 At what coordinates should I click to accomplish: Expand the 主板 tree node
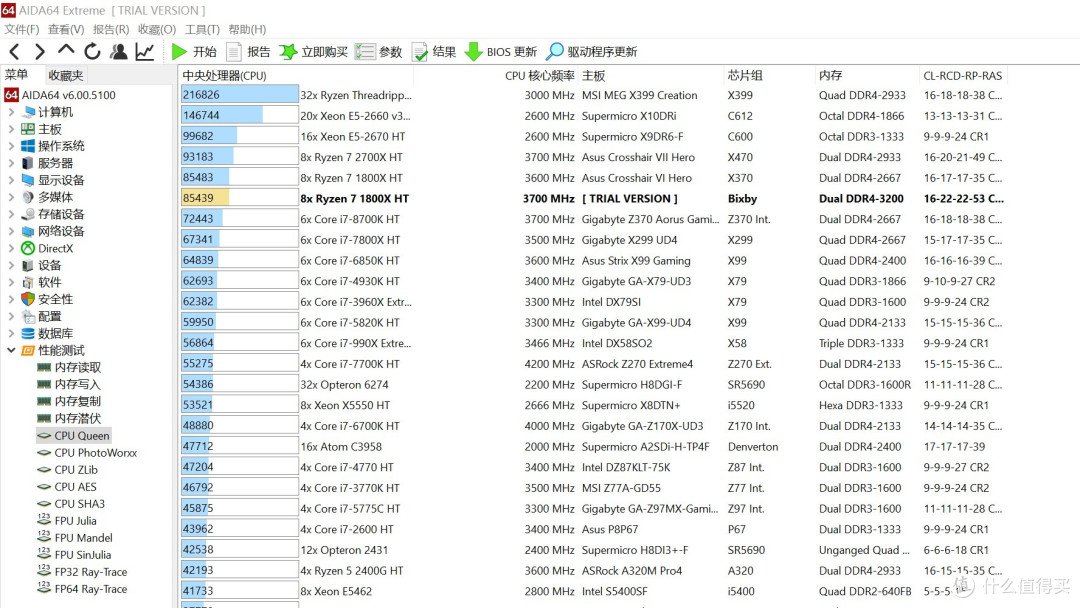coord(11,129)
